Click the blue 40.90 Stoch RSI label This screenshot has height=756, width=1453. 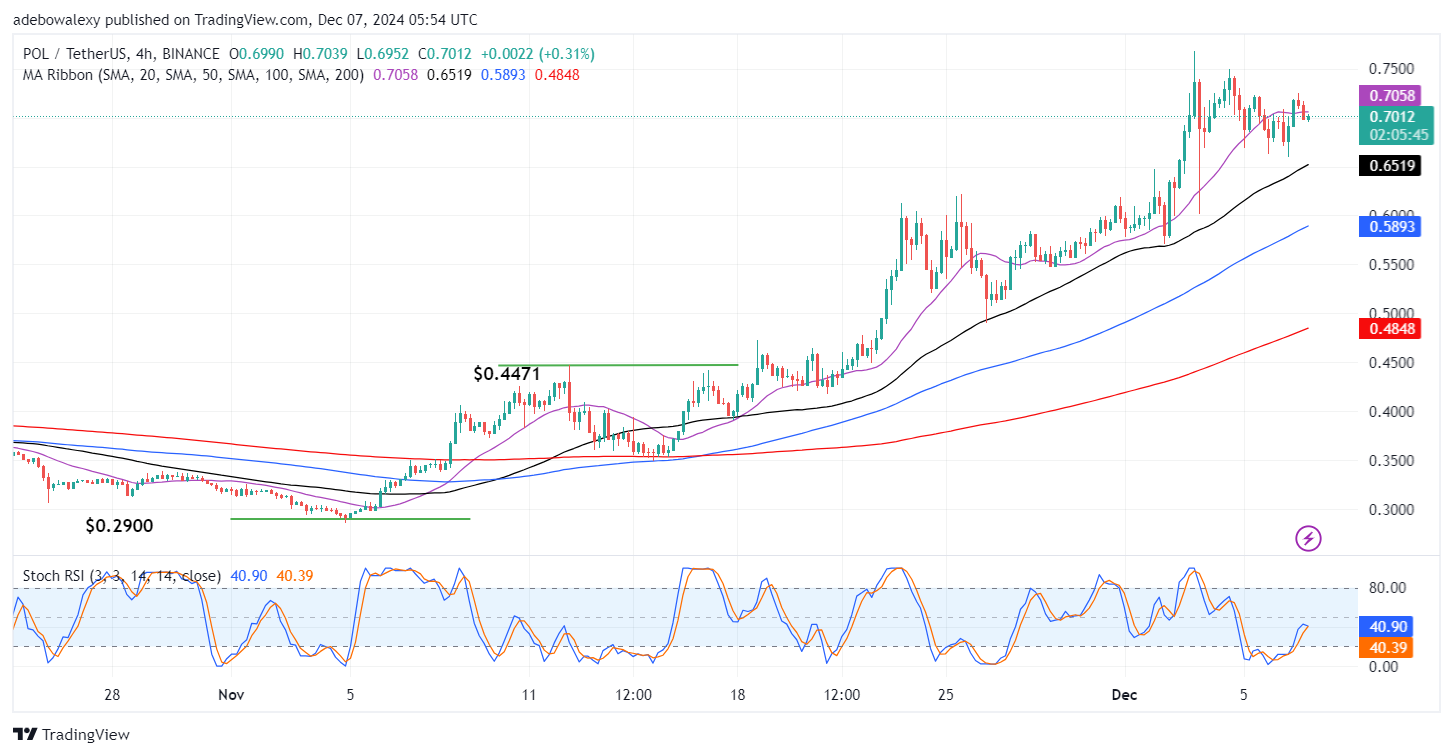1386,627
